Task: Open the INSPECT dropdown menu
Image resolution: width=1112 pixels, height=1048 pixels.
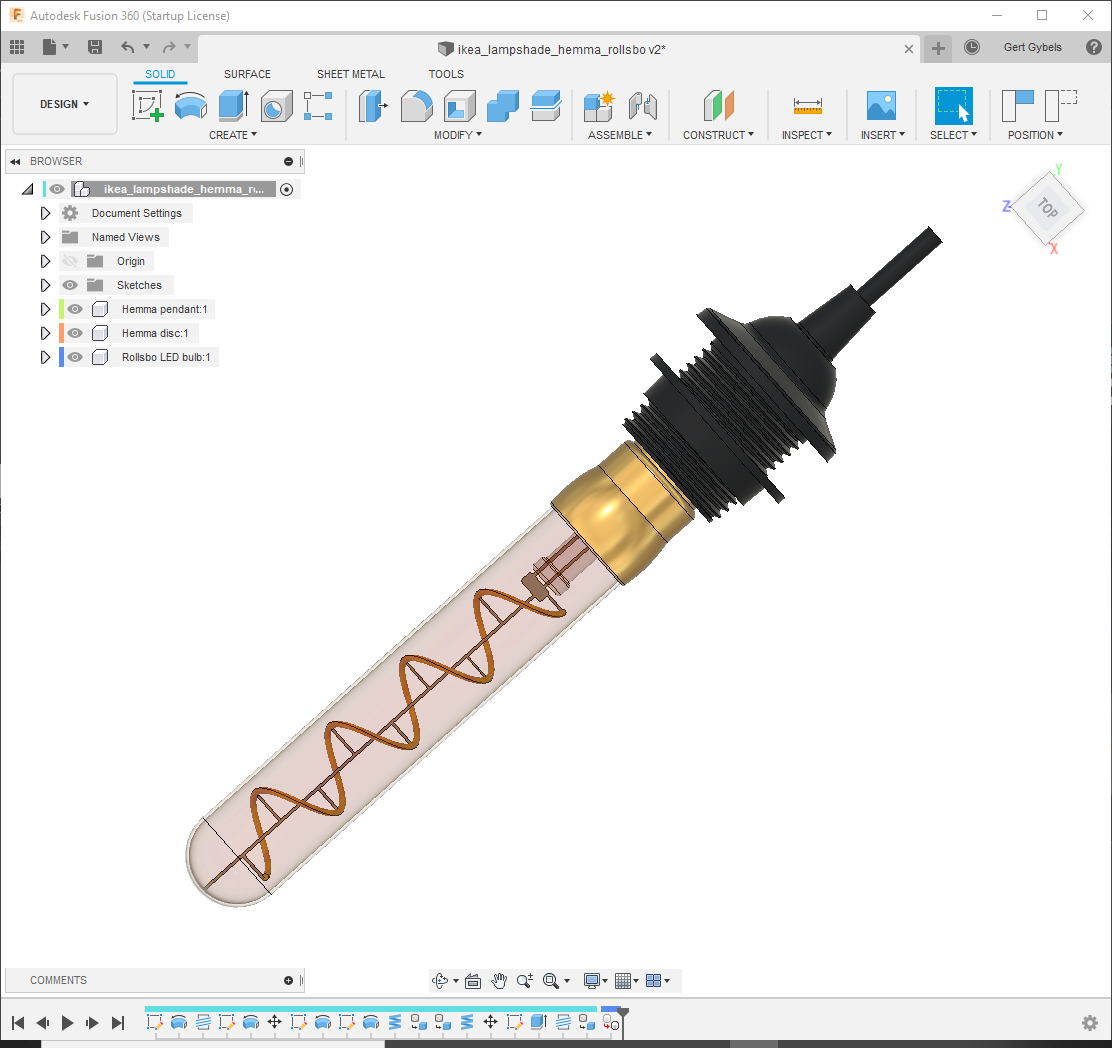Action: coord(806,135)
